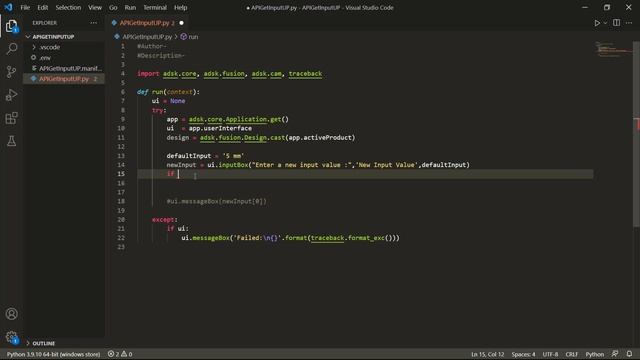The height and width of the screenshot is (360, 640).
Task: Click the VS Code logo icon
Action: pos(8,7)
